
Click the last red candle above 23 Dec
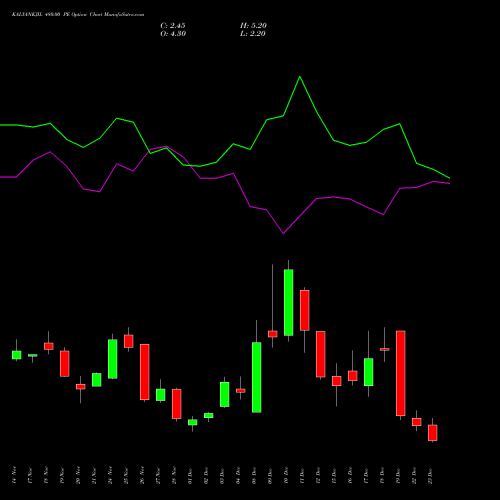pyautogui.click(x=433, y=433)
